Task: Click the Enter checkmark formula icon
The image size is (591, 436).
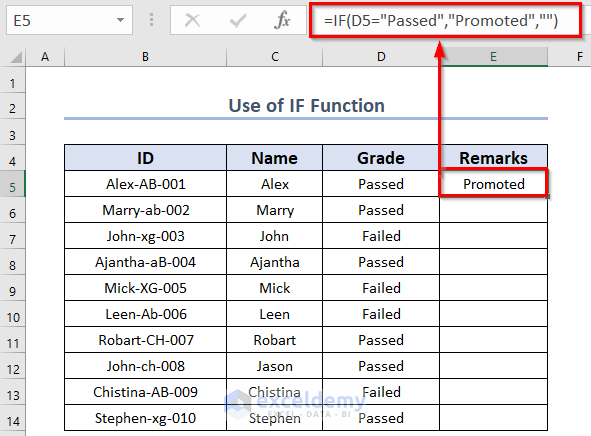Action: tap(238, 20)
